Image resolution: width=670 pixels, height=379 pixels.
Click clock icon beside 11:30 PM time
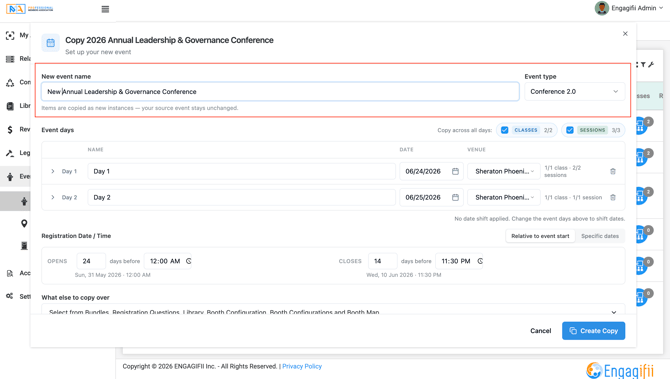(x=480, y=261)
